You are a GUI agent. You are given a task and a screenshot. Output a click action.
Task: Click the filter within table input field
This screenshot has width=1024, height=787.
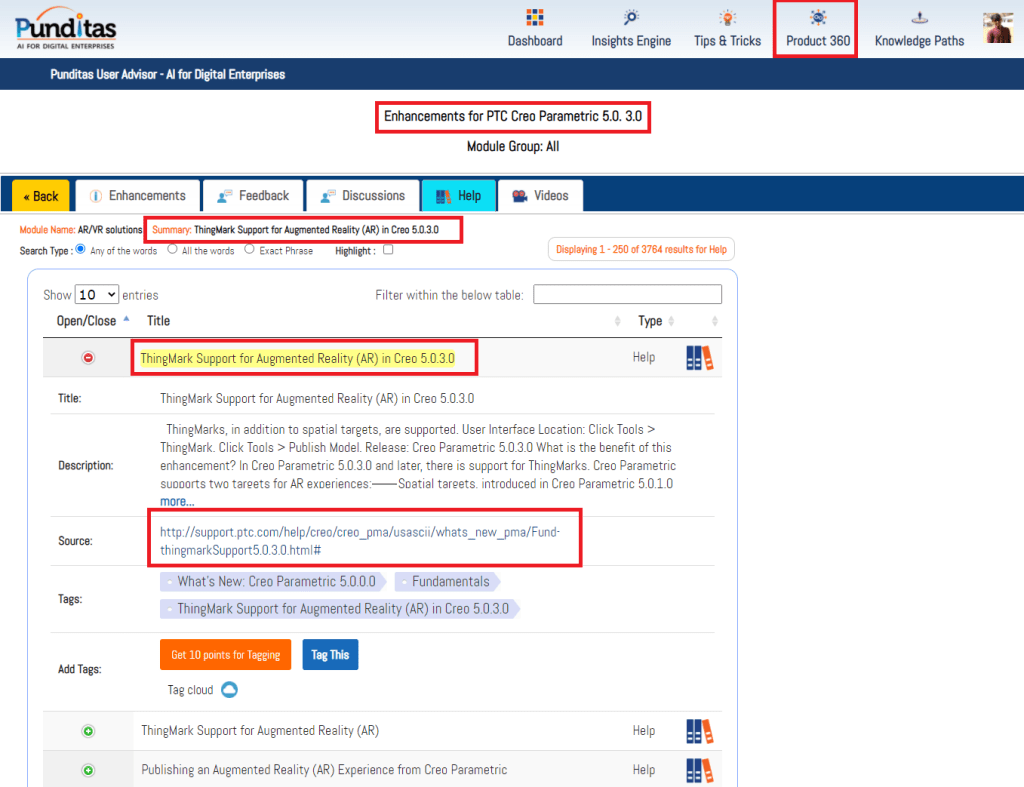[627, 294]
